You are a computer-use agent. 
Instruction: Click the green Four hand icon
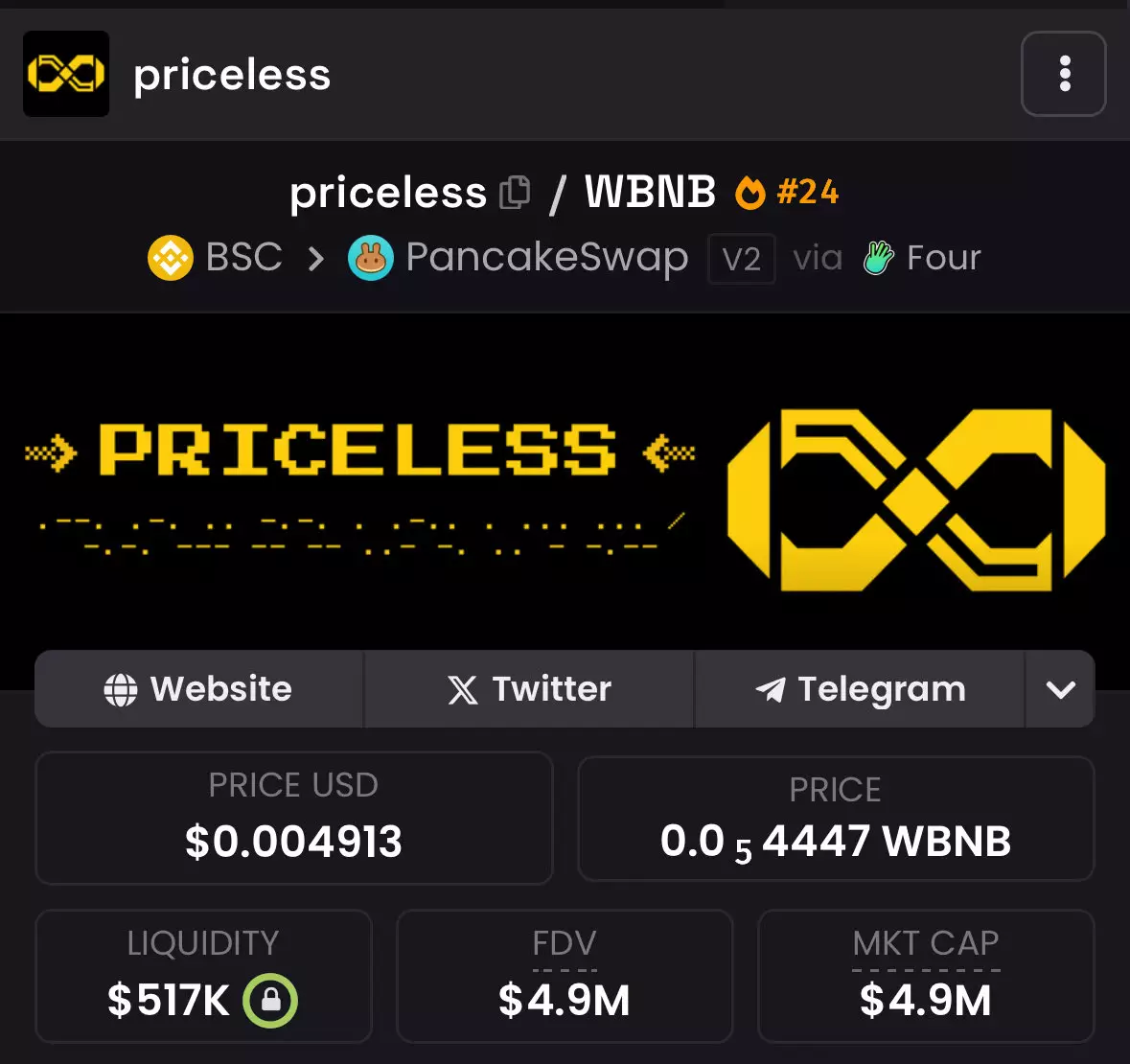tap(878, 258)
